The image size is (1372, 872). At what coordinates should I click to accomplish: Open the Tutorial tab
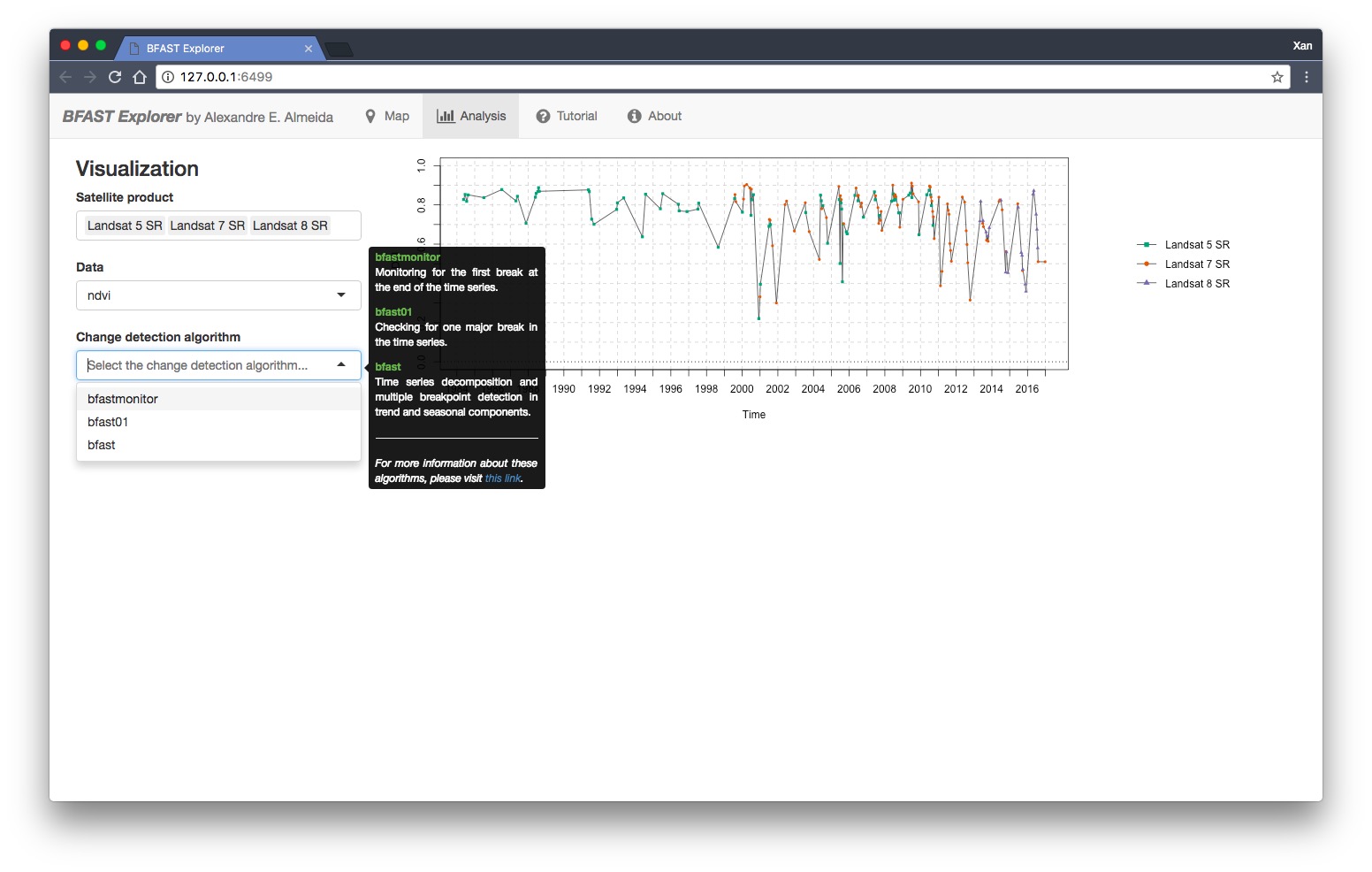(x=567, y=116)
